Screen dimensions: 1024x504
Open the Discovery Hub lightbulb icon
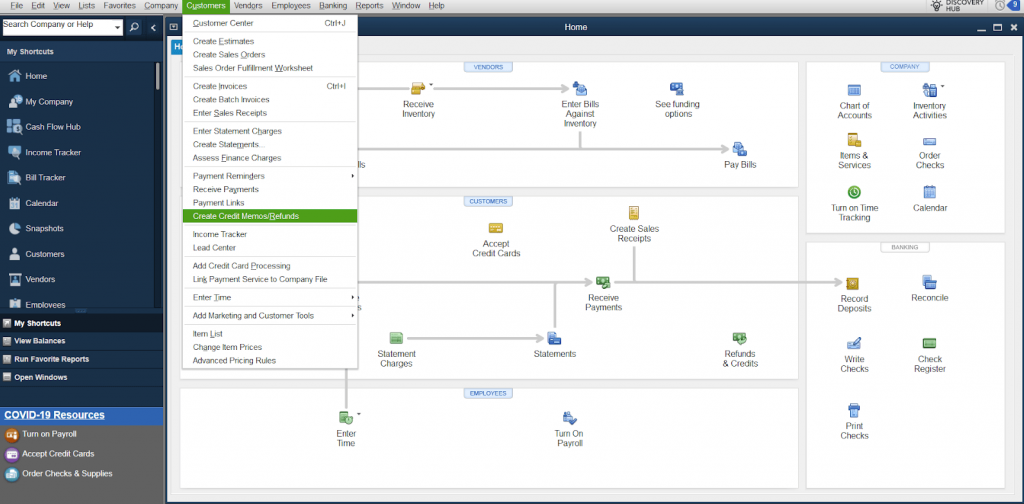click(936, 5)
